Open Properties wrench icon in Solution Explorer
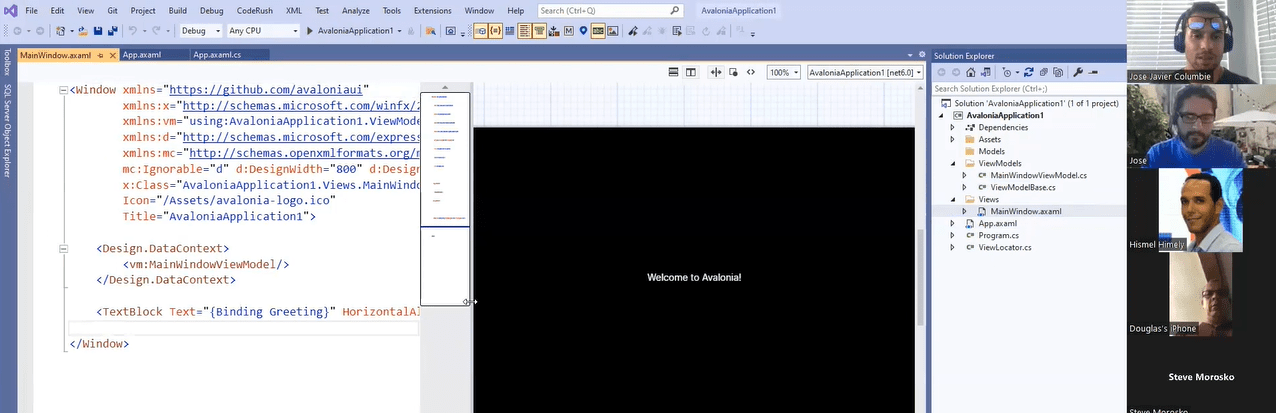 [1079, 72]
